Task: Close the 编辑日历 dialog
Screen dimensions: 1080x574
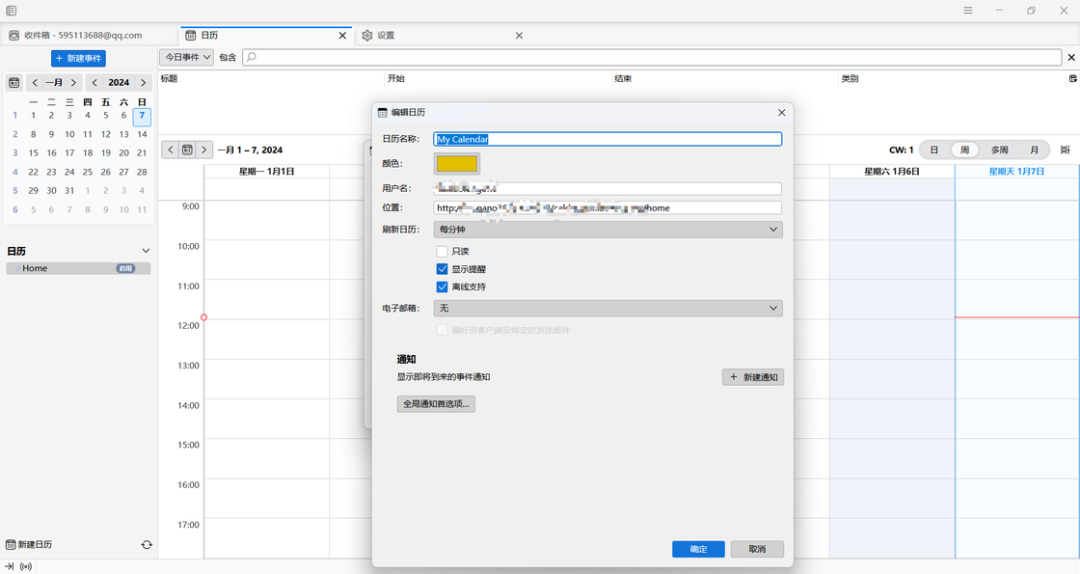Action: point(781,112)
